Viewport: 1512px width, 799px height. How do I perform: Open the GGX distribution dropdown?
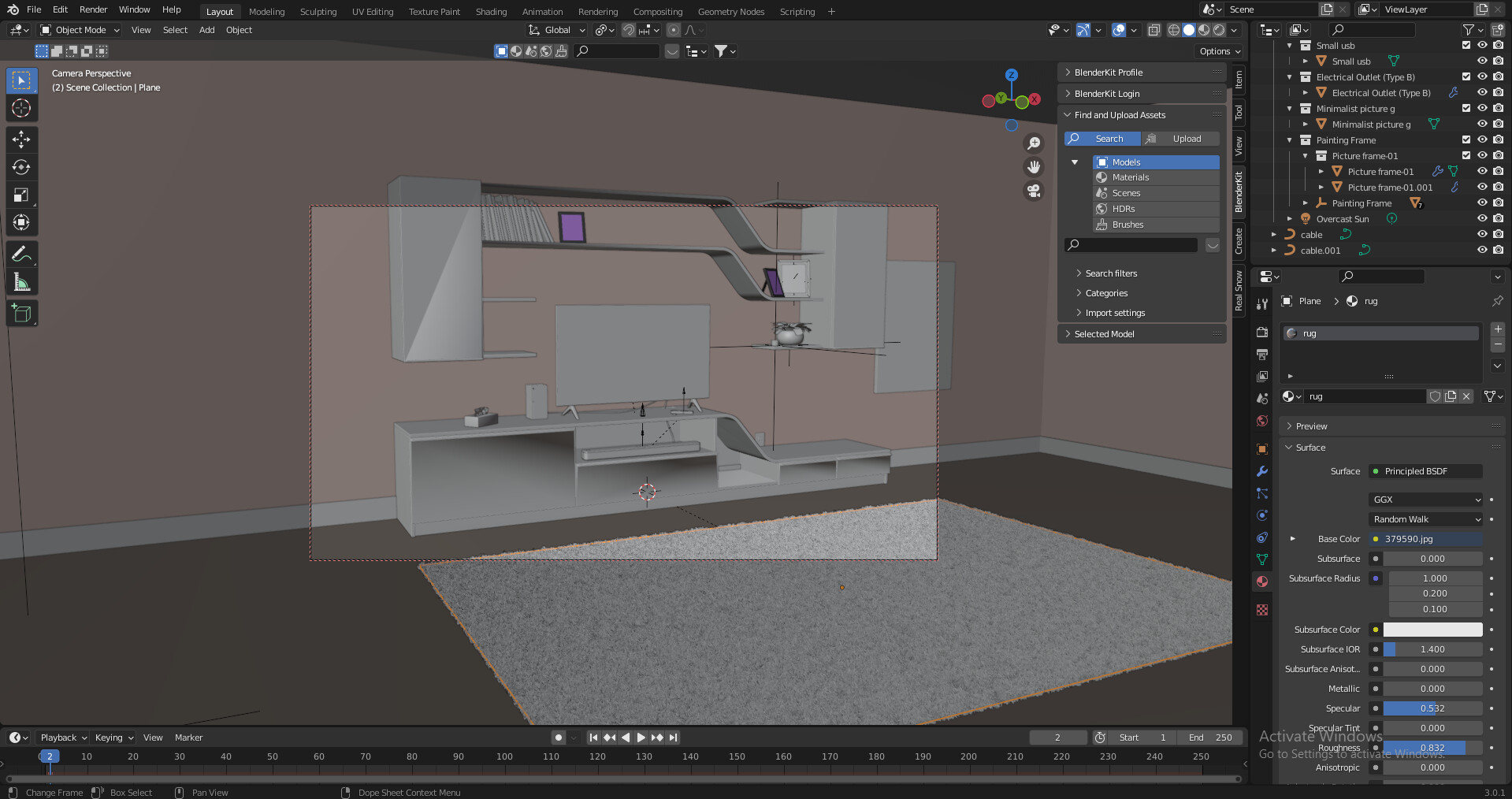click(1426, 500)
